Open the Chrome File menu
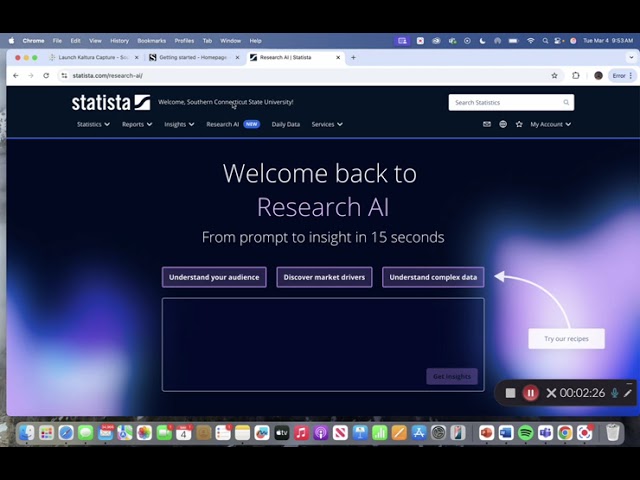Image resolution: width=640 pixels, height=480 pixels. coord(57,41)
